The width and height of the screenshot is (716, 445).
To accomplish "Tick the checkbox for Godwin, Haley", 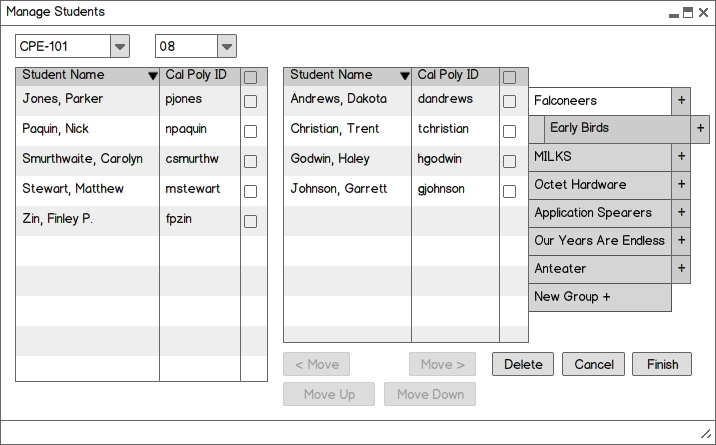I will [509, 161].
